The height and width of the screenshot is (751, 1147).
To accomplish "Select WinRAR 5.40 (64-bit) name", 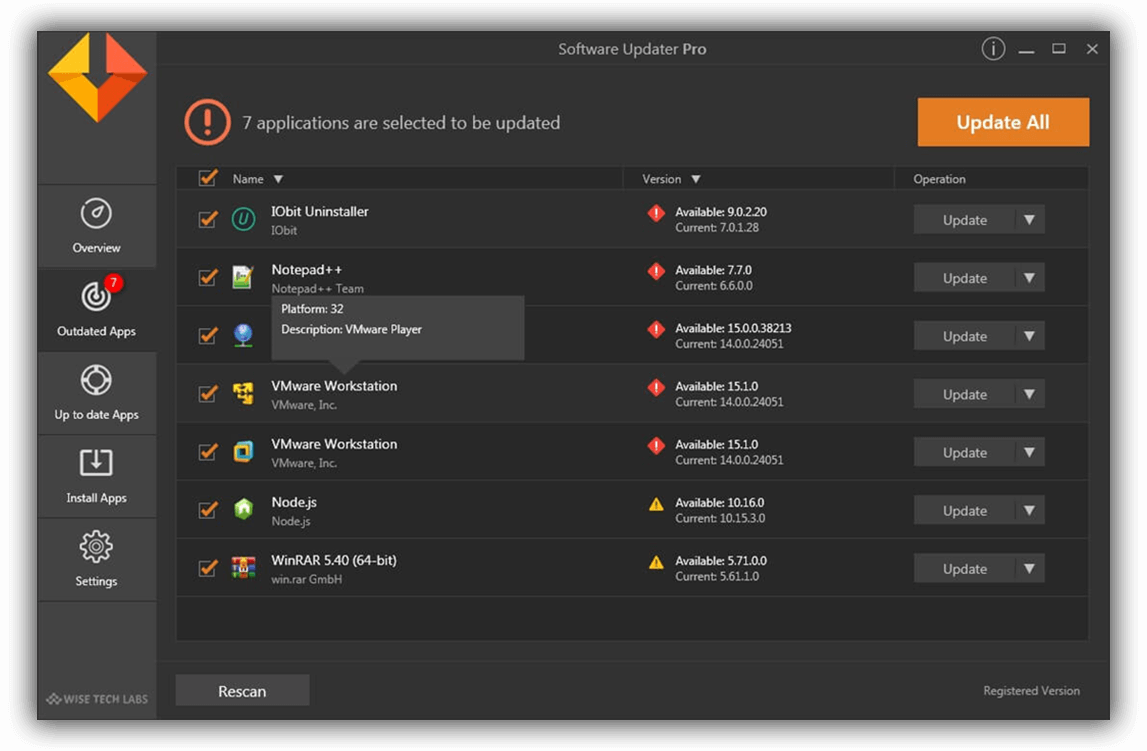I will [x=334, y=560].
